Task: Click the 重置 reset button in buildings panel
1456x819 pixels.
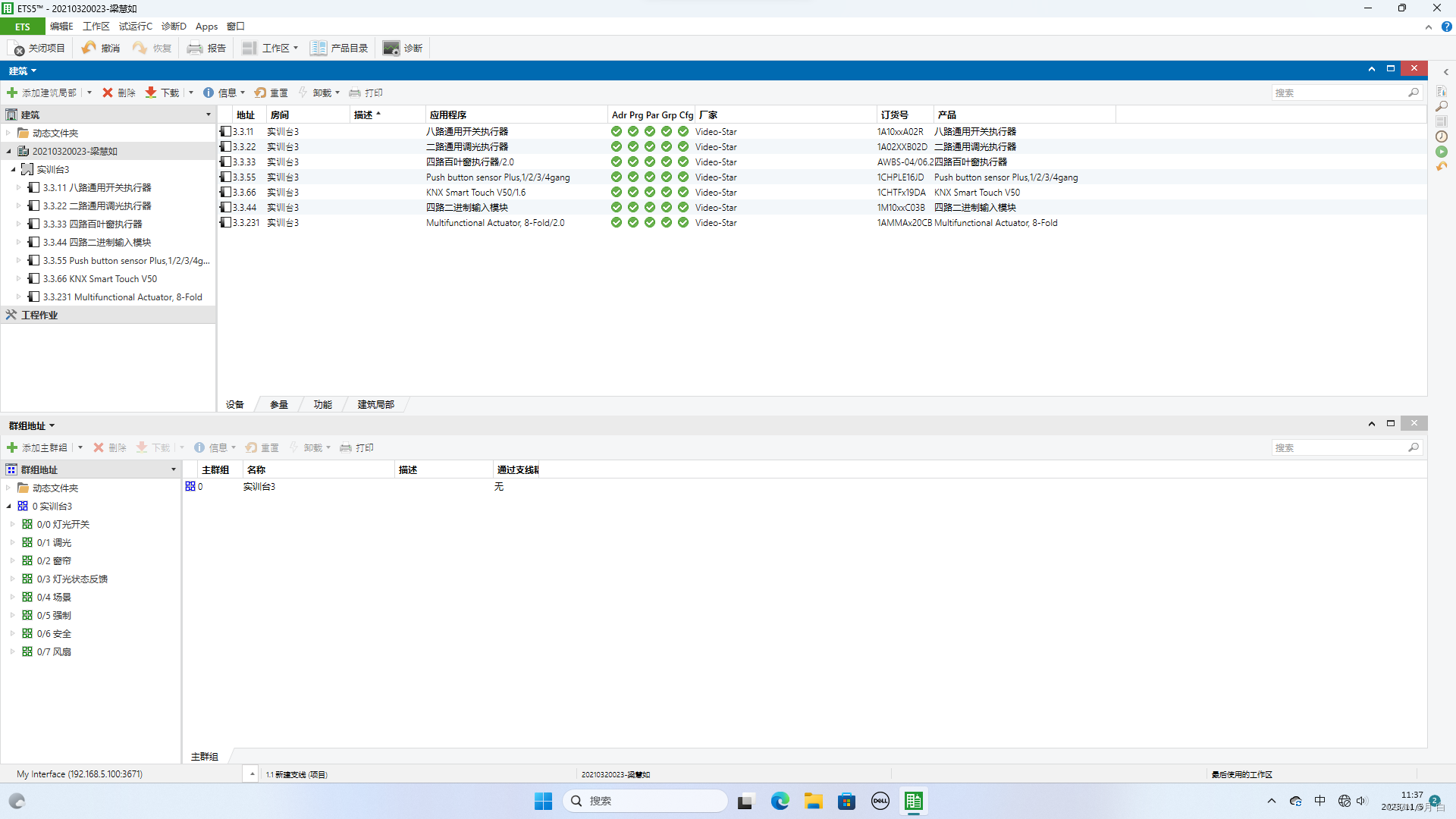Action: (271, 93)
